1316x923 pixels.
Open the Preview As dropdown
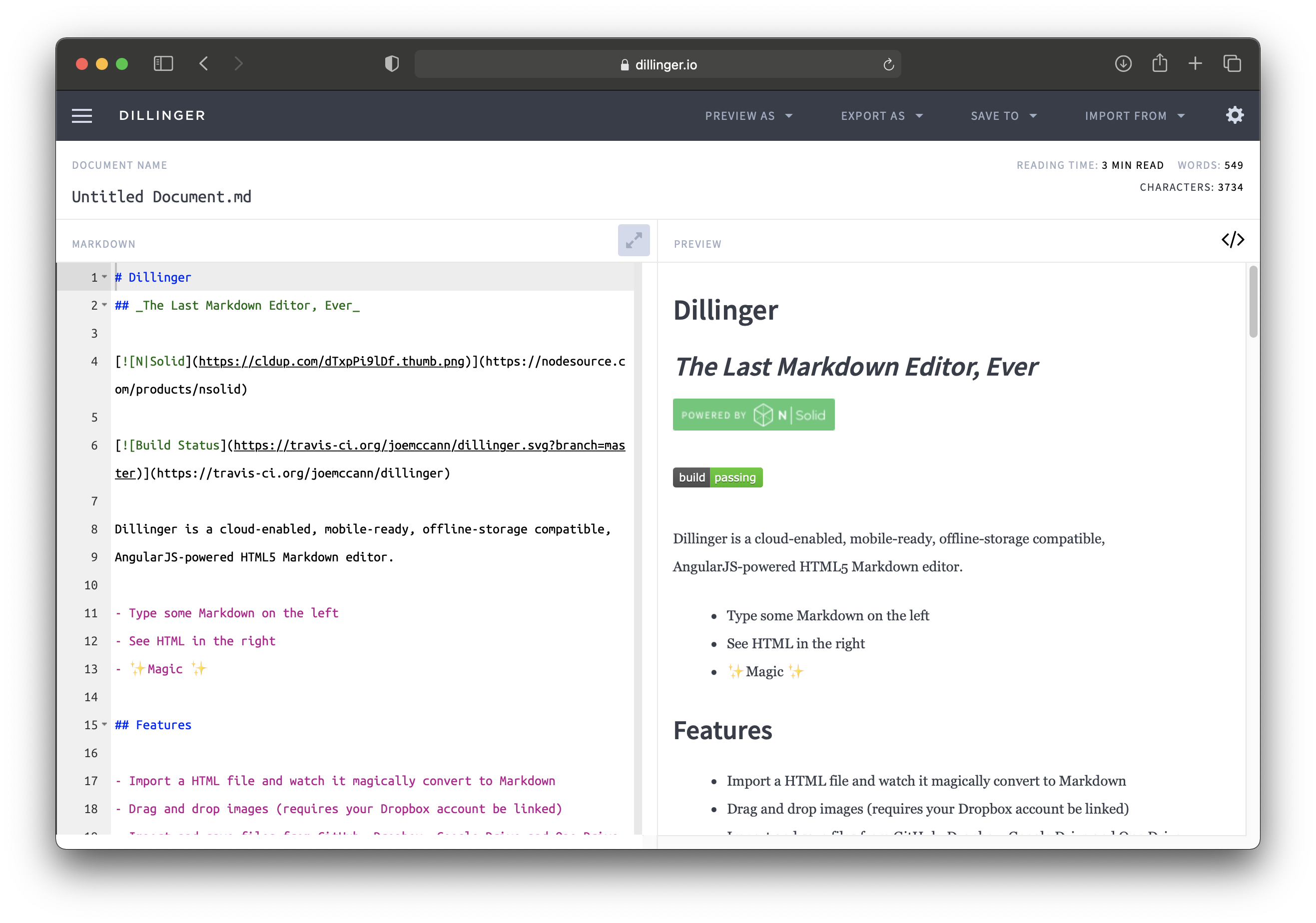pos(748,116)
